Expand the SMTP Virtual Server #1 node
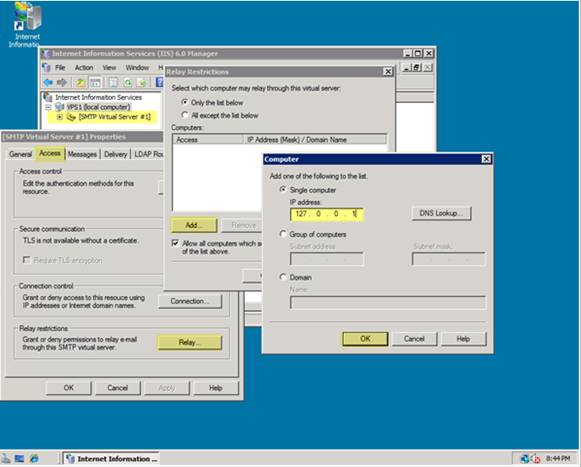The width and height of the screenshot is (581, 467). [x=59, y=117]
